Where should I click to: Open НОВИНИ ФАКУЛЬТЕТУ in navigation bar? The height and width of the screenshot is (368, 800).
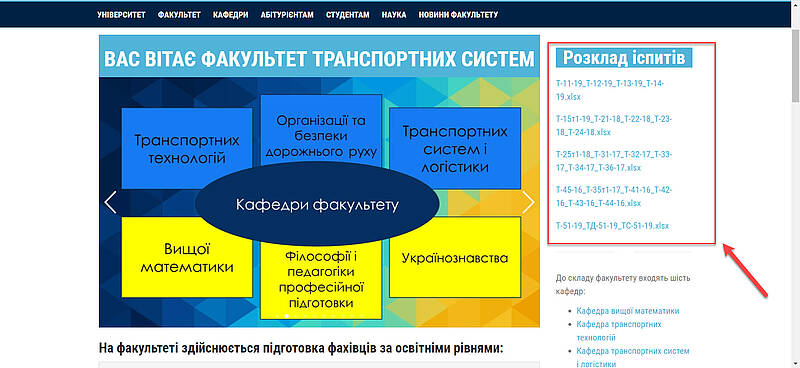click(458, 15)
